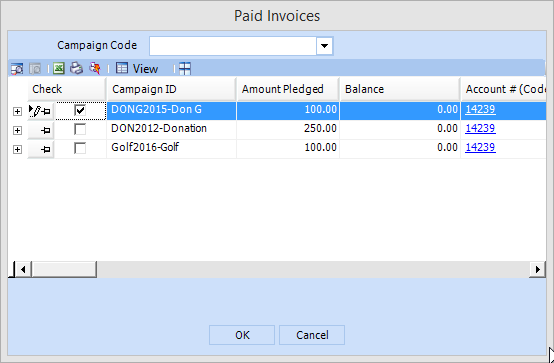554x363 pixels.
Task: Click the horizontal scrollbar thumb
Action: (x=64, y=270)
